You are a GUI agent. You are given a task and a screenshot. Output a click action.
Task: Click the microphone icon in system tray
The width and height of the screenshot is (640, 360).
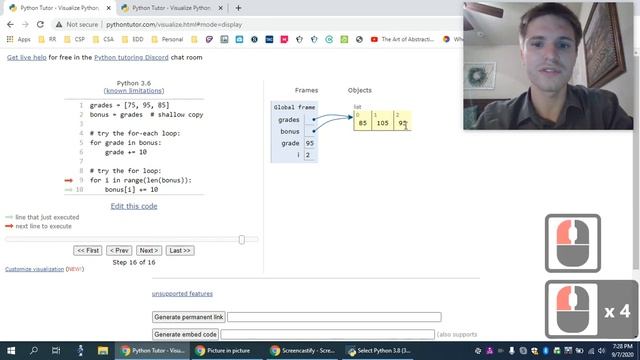pos(511,351)
